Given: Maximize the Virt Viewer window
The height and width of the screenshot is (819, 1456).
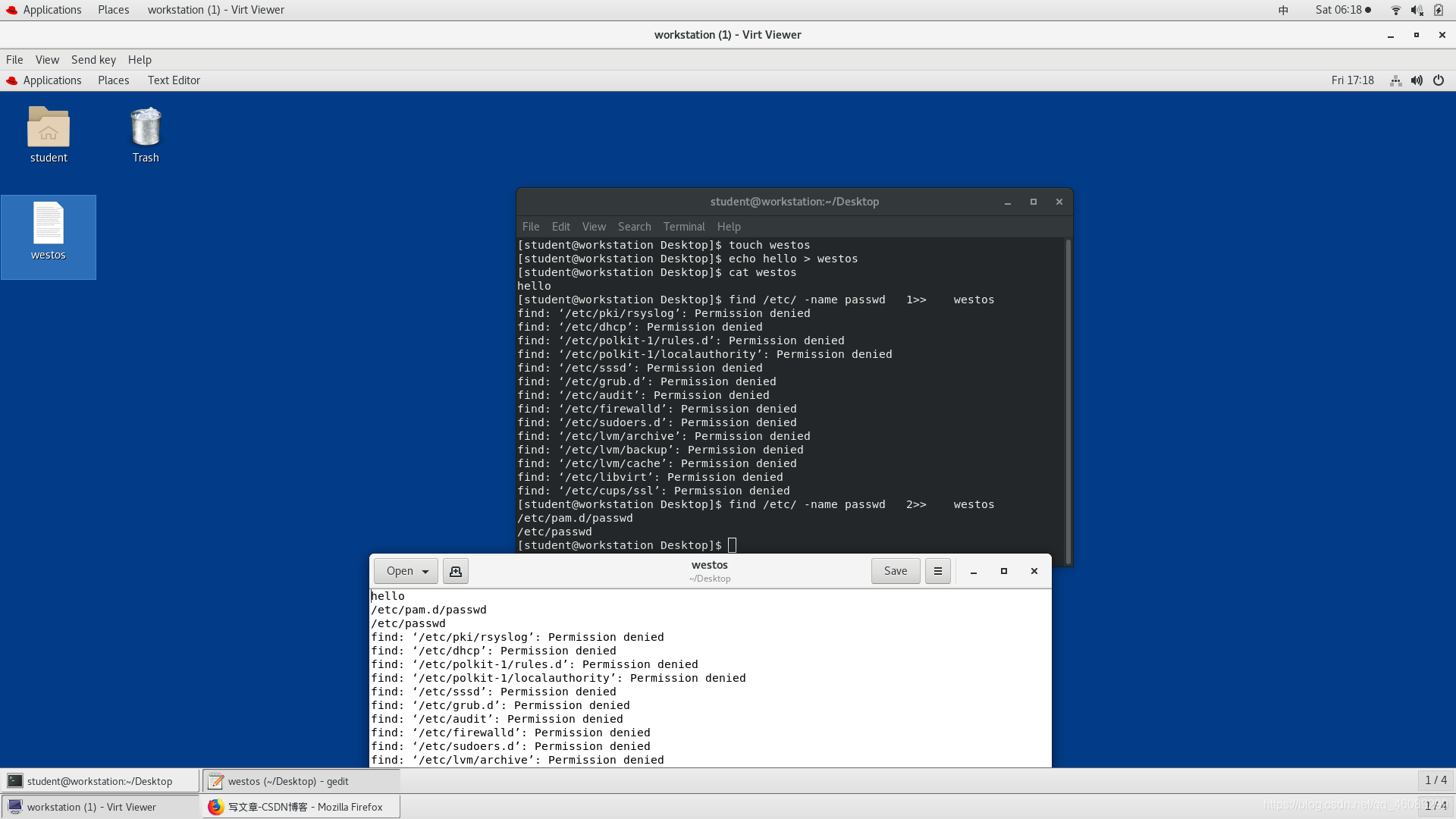Looking at the screenshot, I should point(1417,35).
